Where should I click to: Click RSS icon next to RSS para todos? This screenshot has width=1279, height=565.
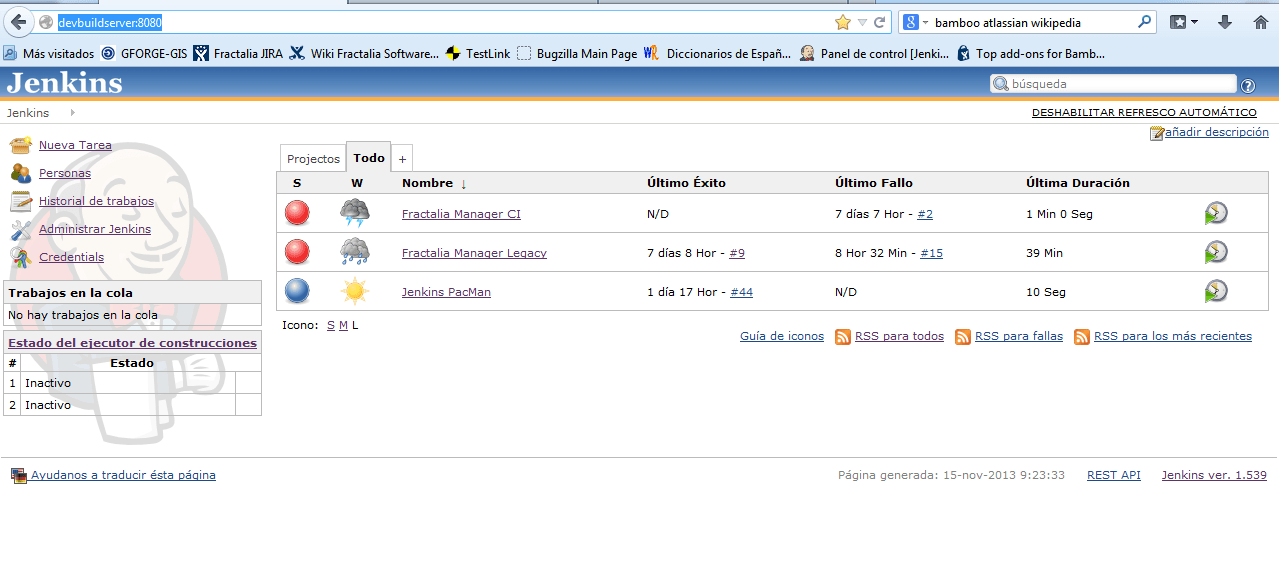point(843,337)
